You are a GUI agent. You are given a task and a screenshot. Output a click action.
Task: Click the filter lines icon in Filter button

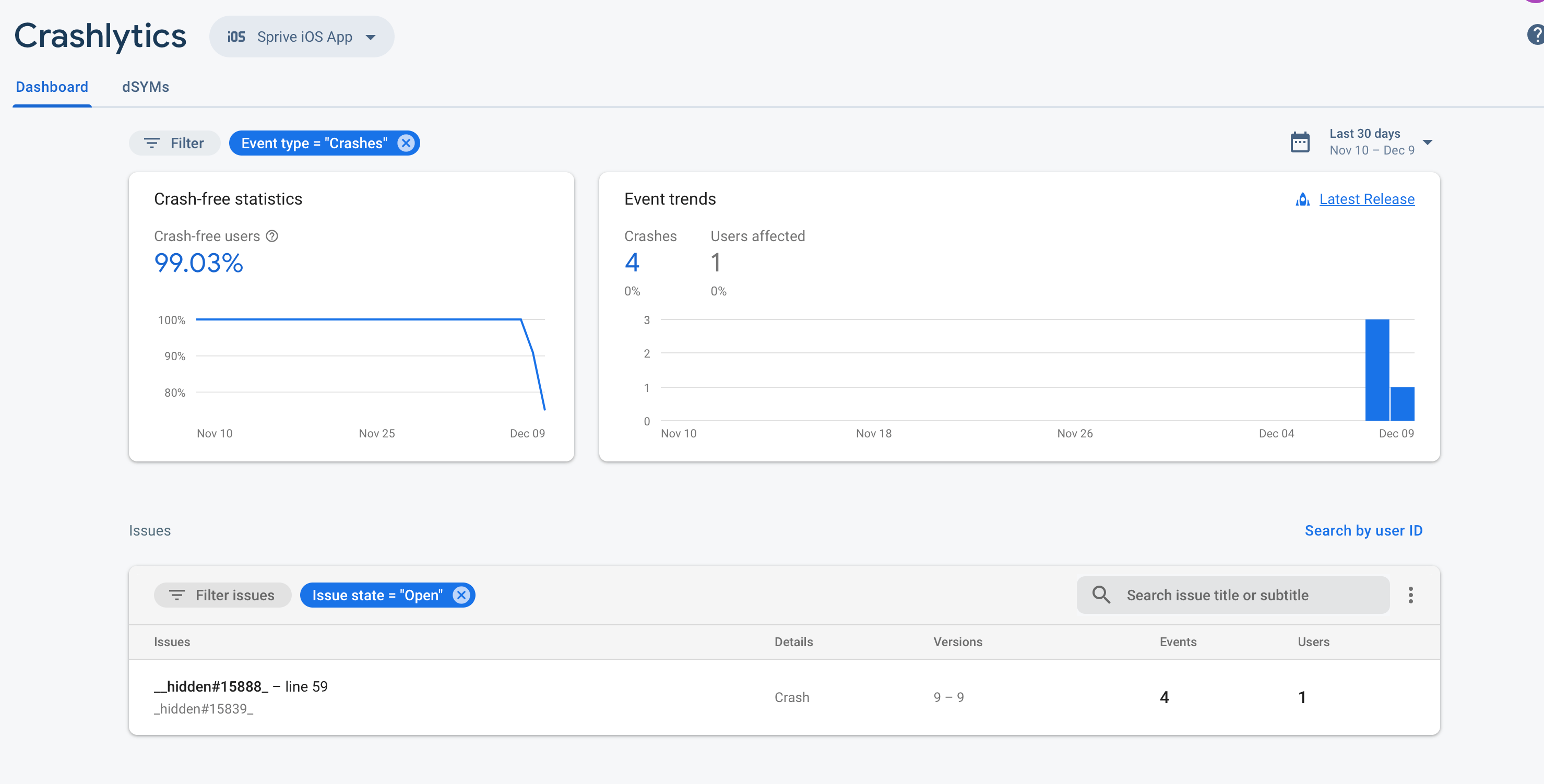[152, 143]
